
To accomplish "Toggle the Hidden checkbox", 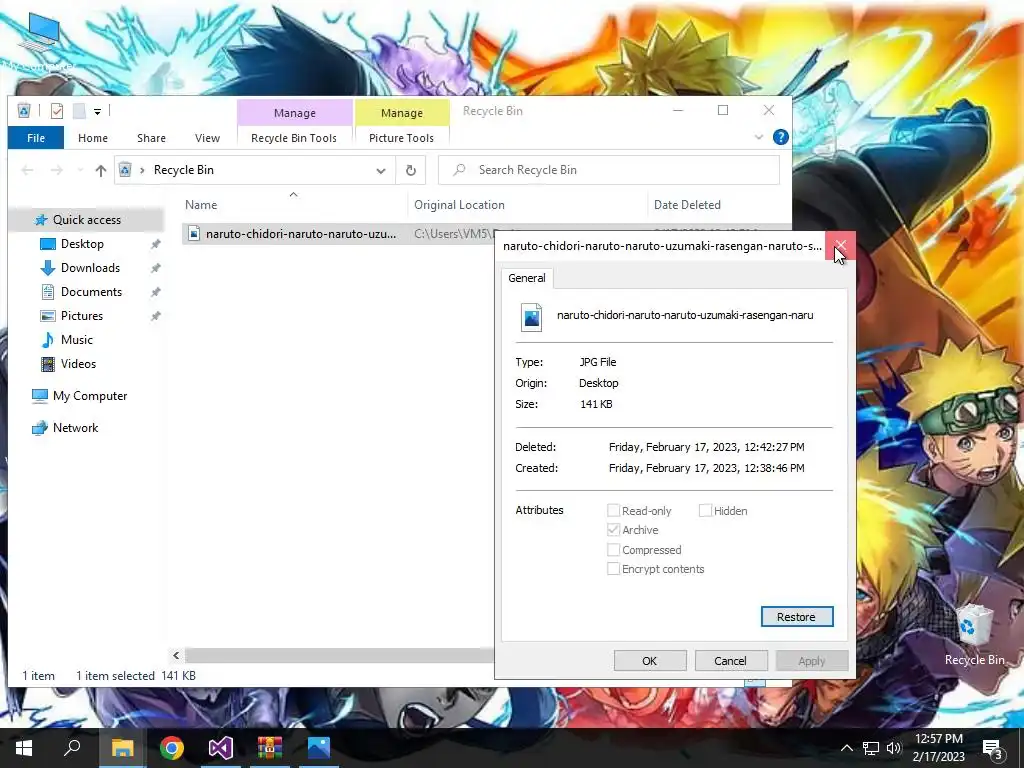I will tap(705, 511).
